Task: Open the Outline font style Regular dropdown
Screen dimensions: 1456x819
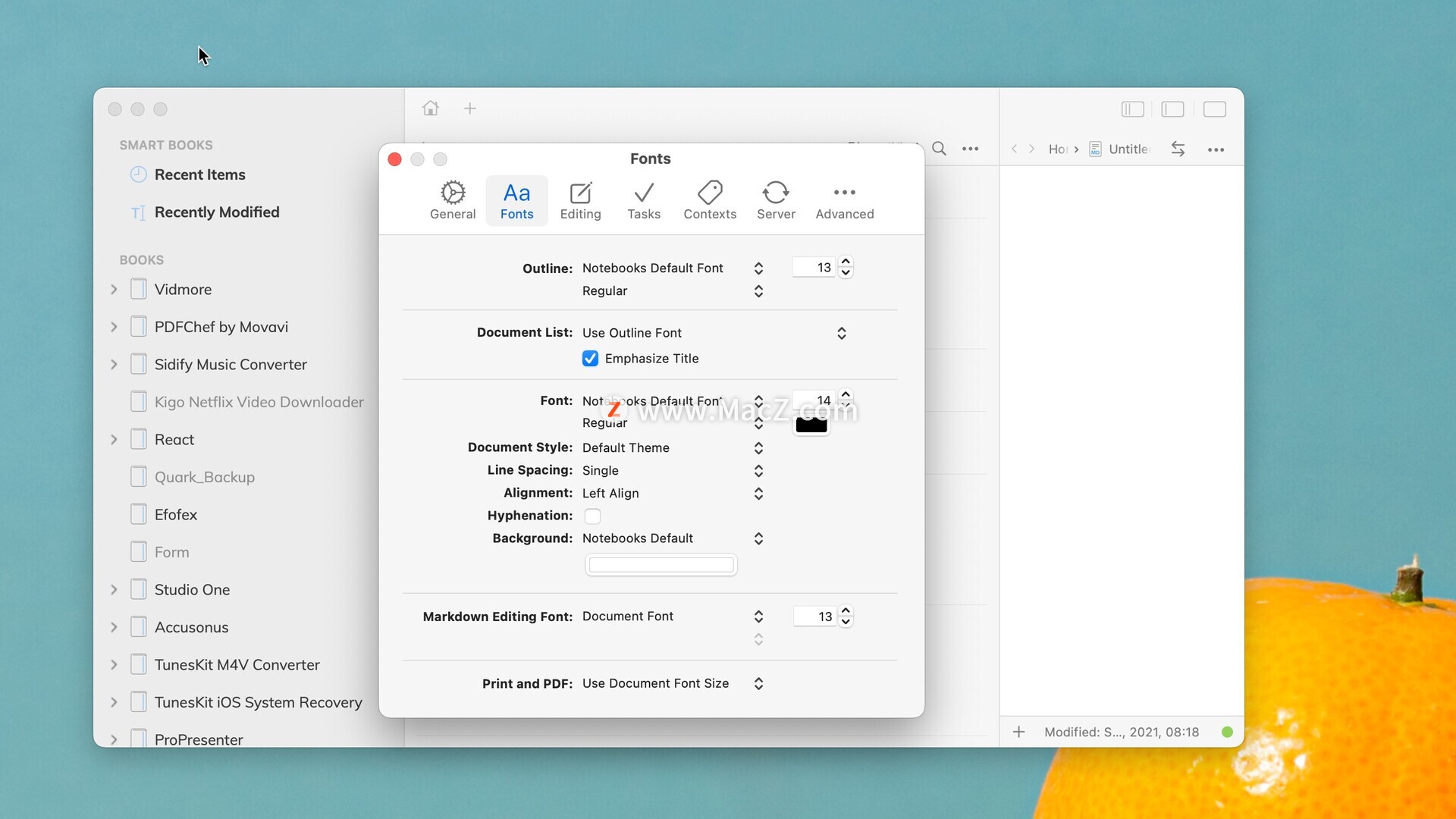Action: click(x=673, y=291)
